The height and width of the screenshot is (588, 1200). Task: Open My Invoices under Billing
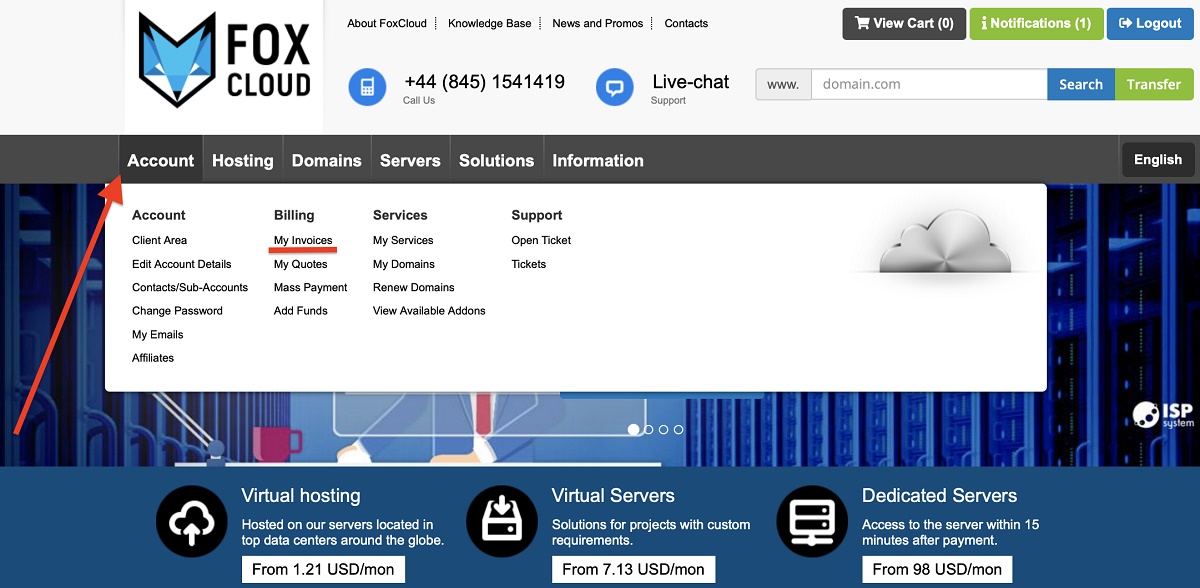point(303,240)
